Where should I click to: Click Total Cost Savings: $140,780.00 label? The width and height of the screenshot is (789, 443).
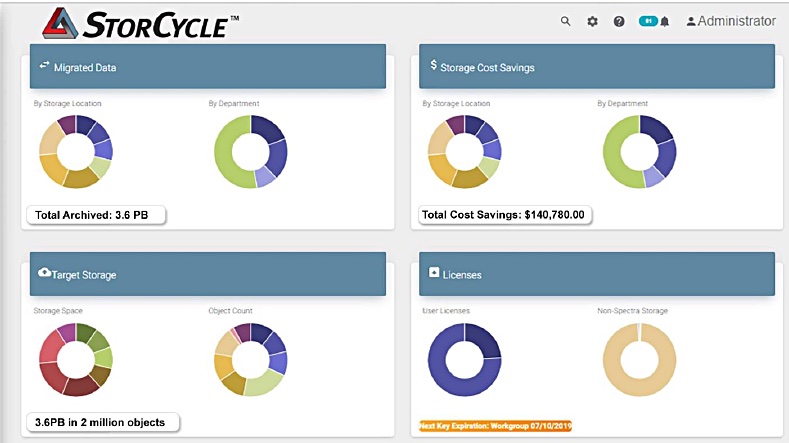coord(505,215)
